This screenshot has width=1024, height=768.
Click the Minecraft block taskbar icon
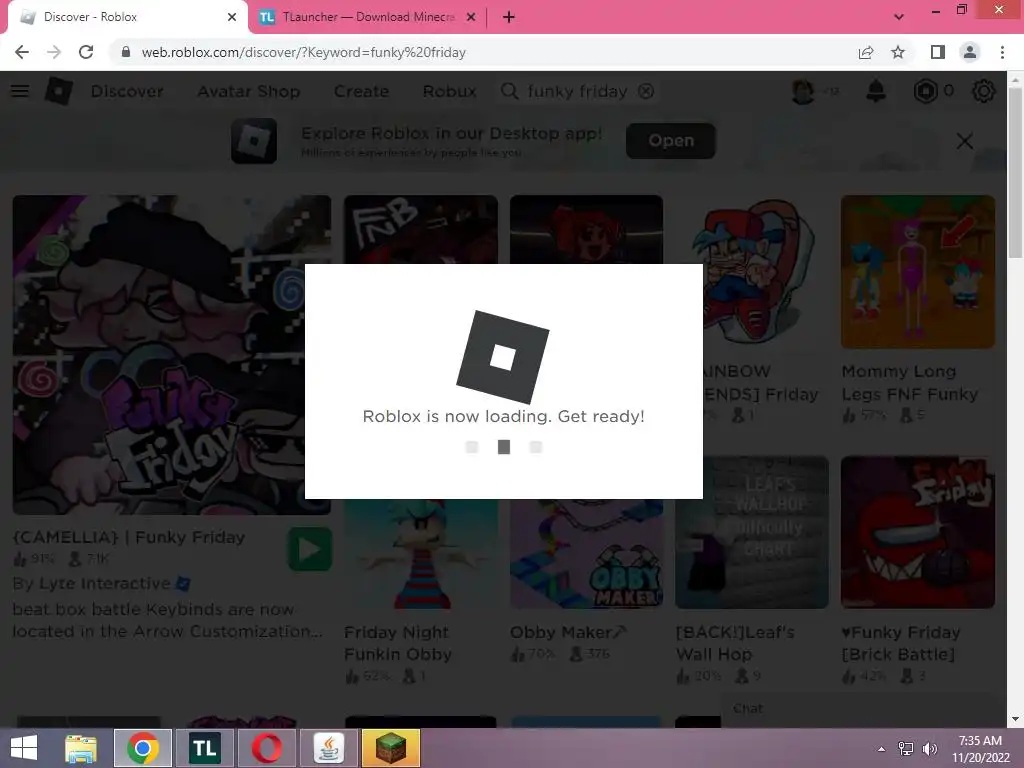pos(391,748)
